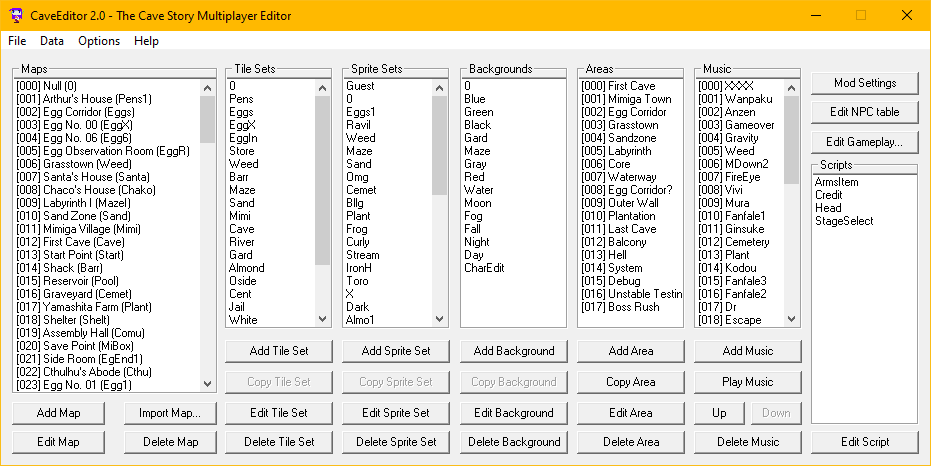Click down arrow of Maps list scrollbar
The height and width of the screenshot is (466, 931).
[207, 384]
